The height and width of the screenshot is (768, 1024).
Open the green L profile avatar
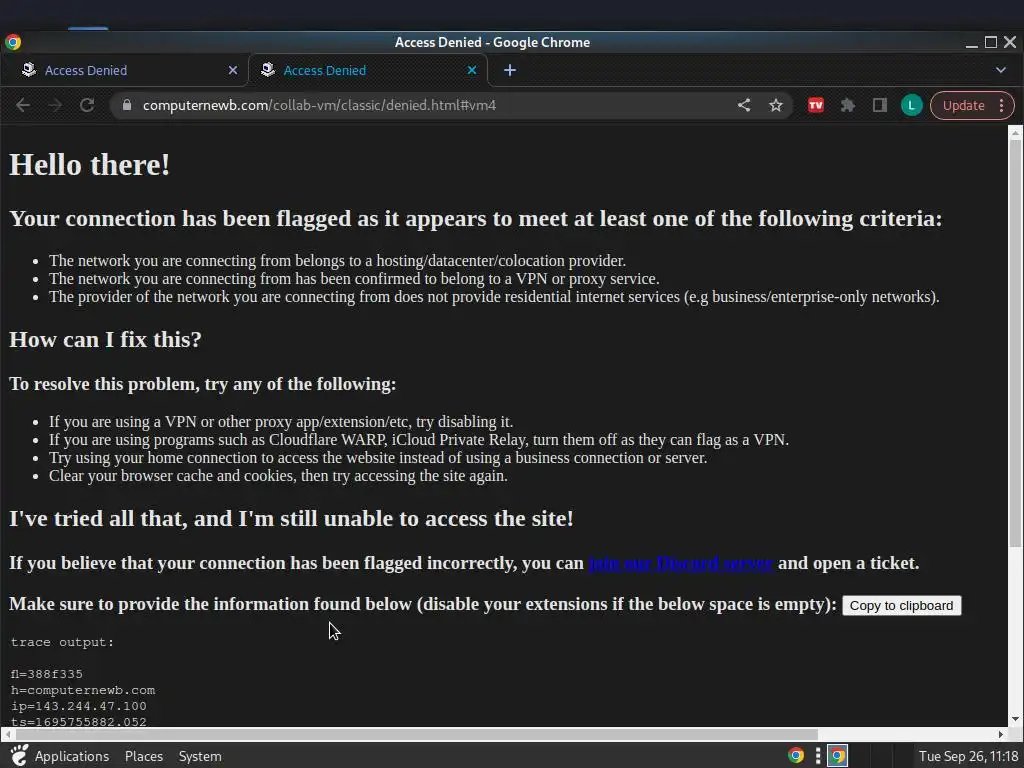912,105
